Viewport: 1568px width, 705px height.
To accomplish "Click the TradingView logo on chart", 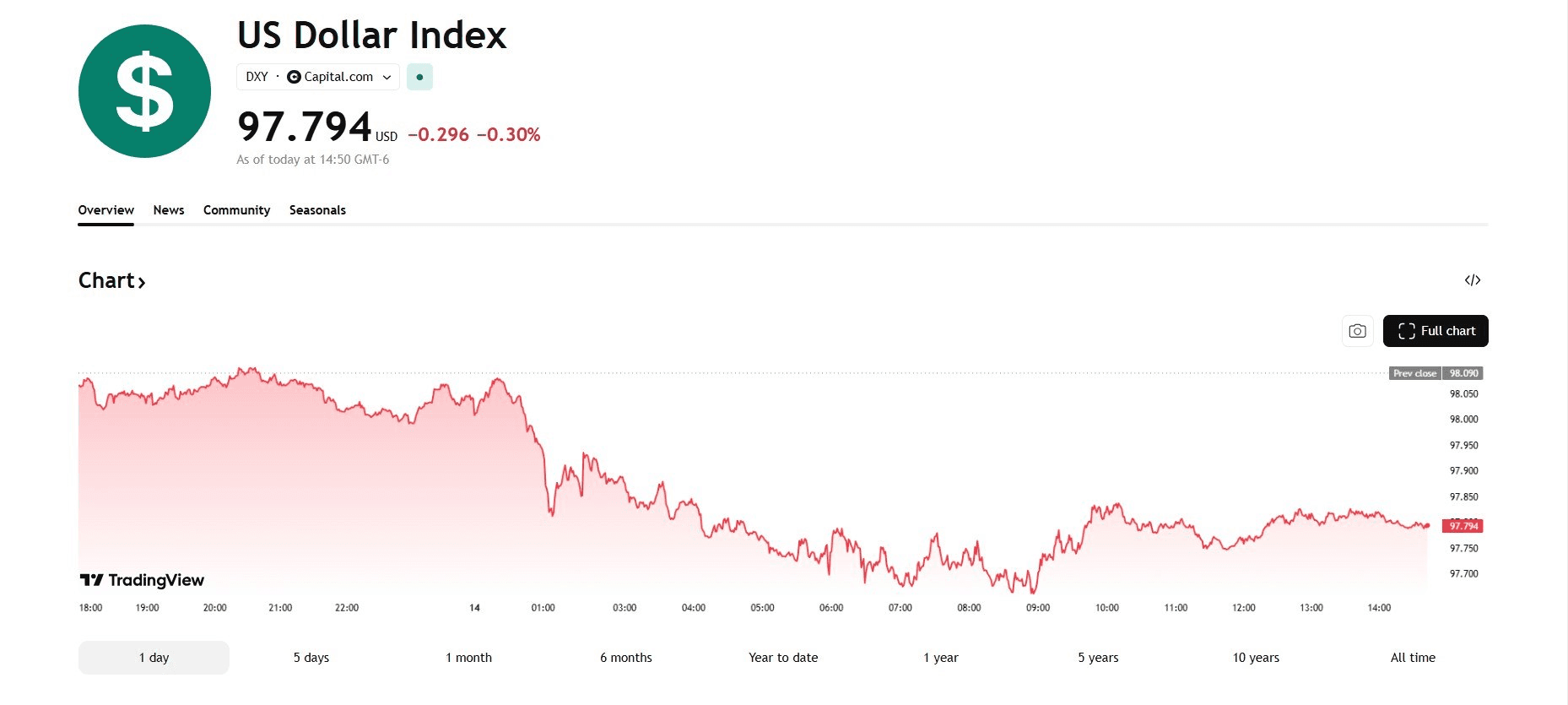I will tap(142, 580).
